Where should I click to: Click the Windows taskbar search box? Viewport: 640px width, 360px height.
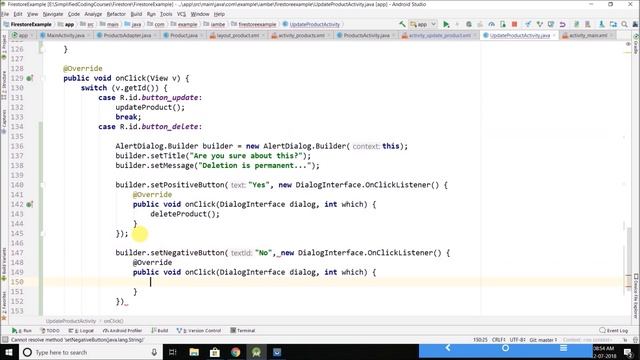click(91, 352)
